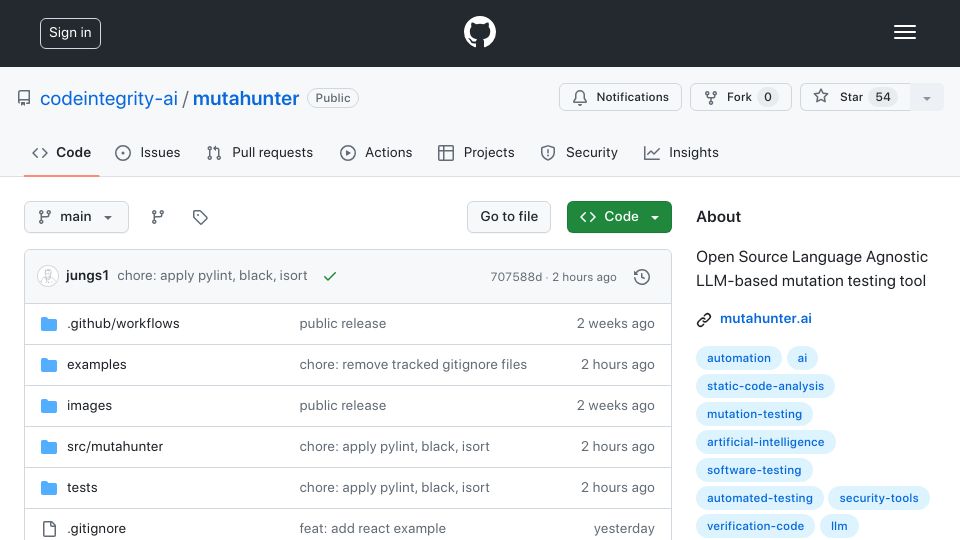Click the repository book icon
This screenshot has width=960, height=540.
pos(24,98)
